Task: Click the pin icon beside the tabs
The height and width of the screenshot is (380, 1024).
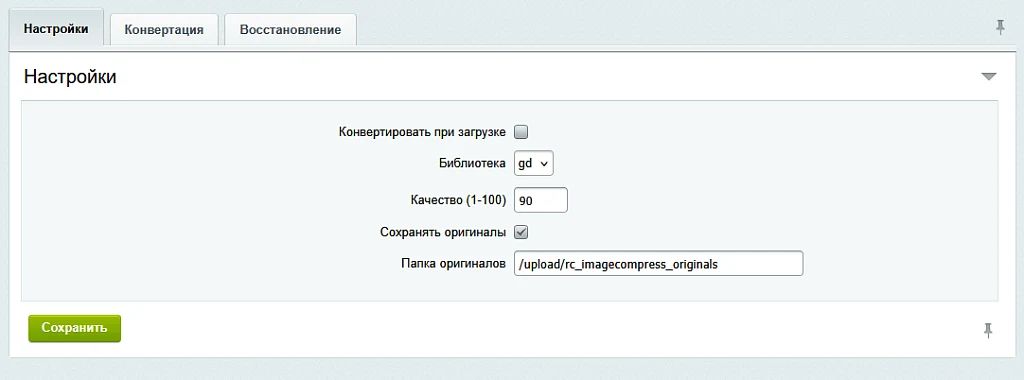Action: (x=1000, y=27)
